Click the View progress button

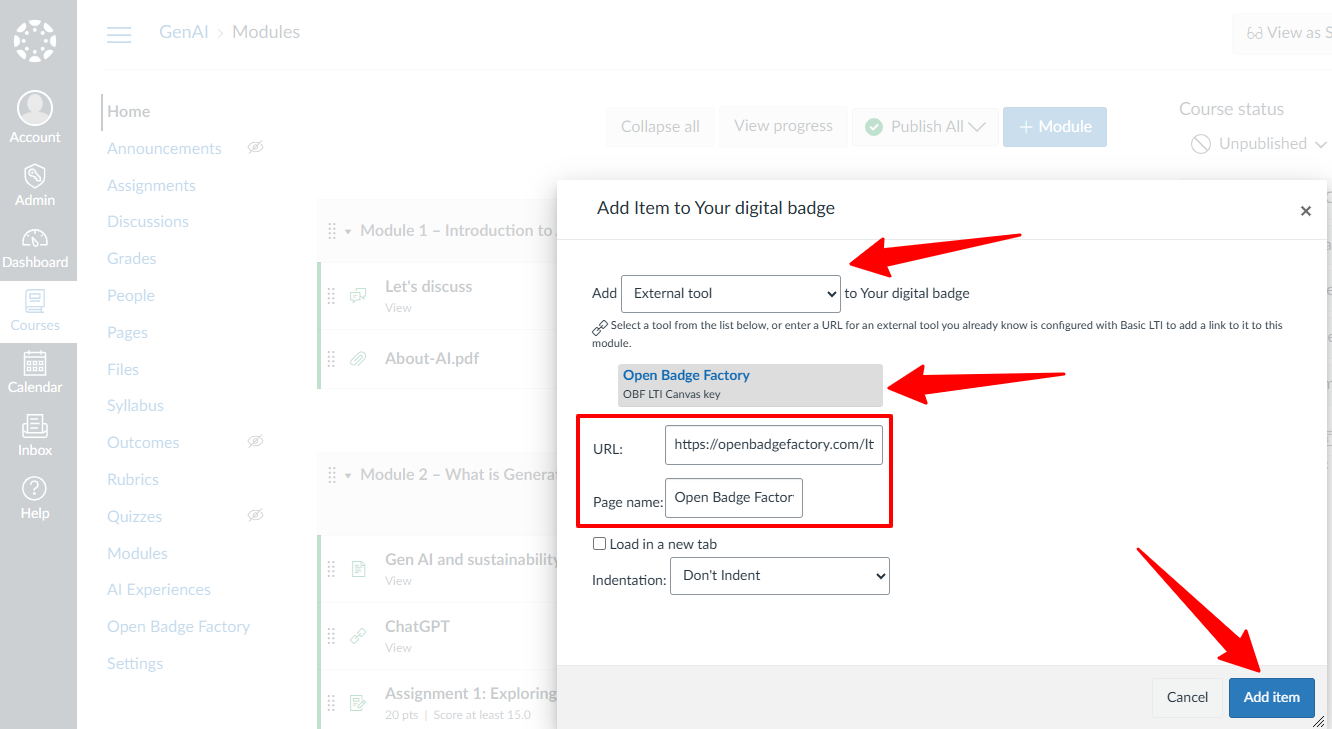(x=783, y=126)
